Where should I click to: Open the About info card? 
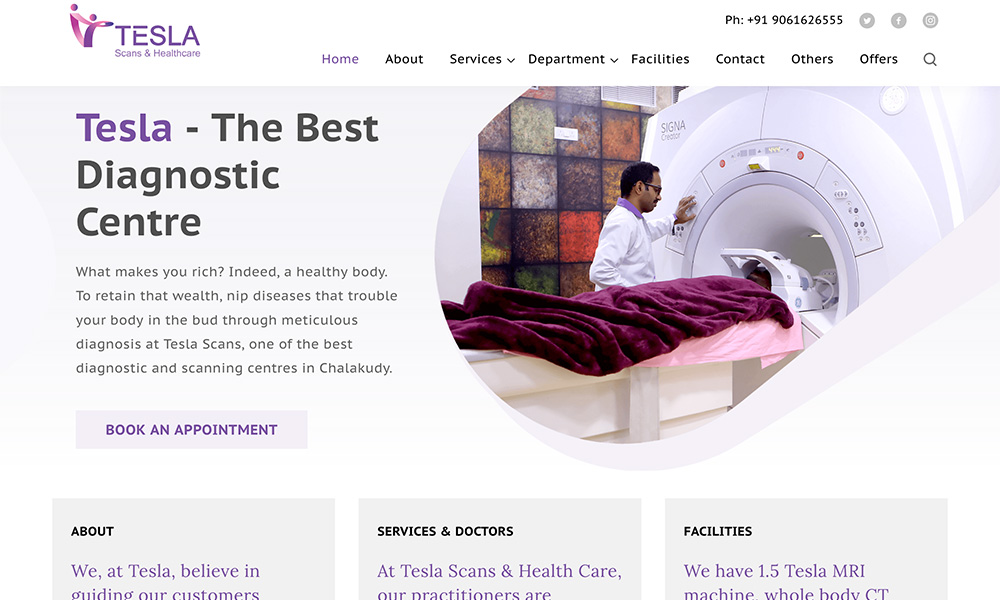coord(193,549)
